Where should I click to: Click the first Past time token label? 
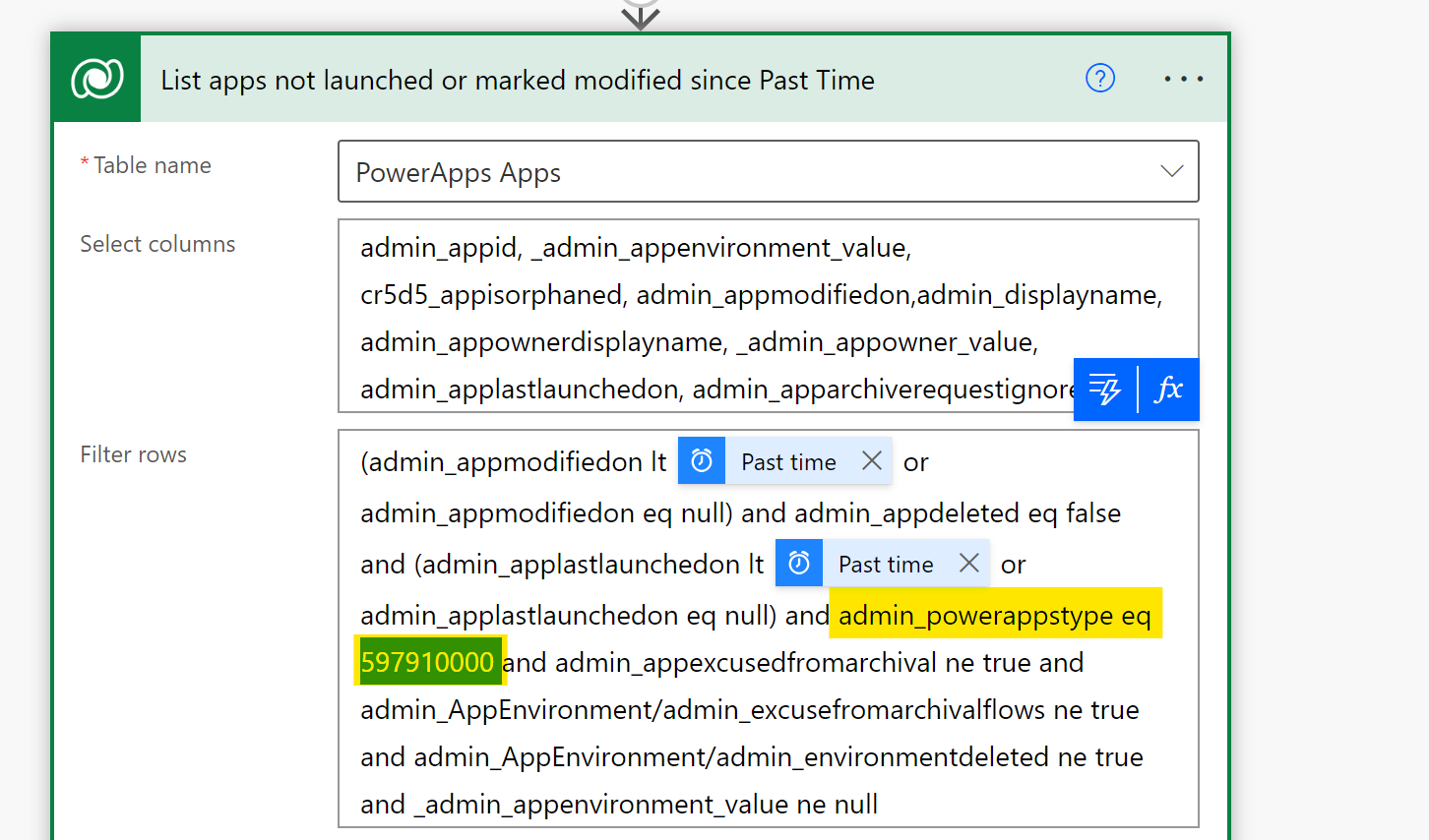point(788,459)
